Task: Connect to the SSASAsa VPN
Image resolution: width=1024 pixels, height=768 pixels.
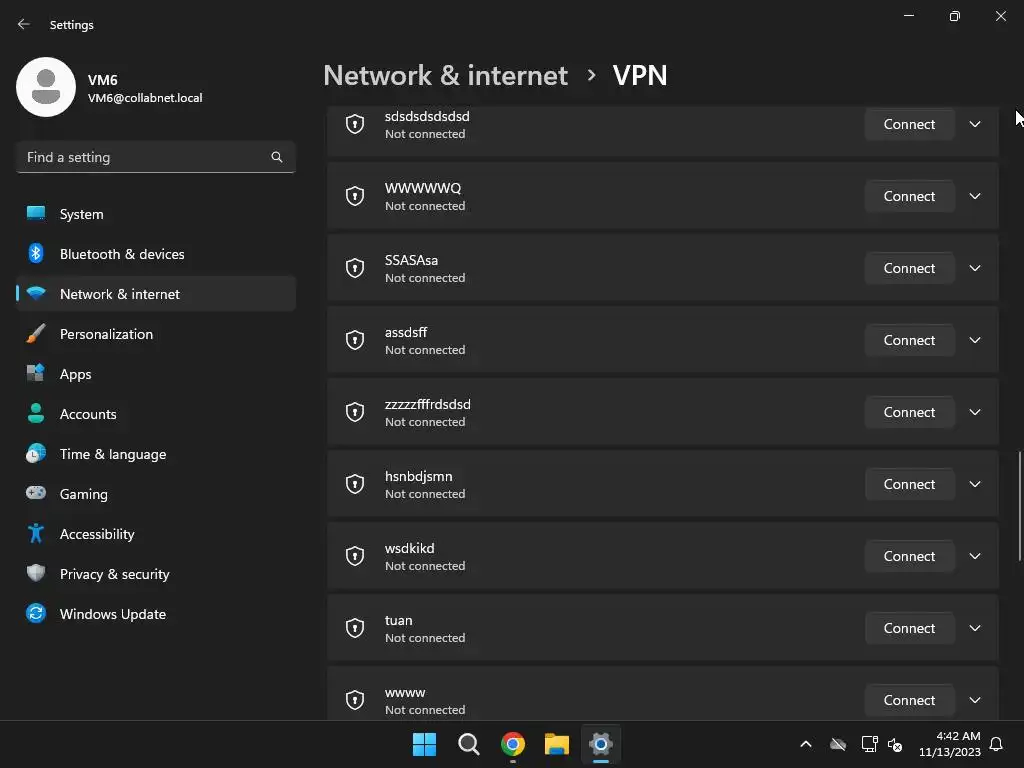Action: tap(909, 268)
